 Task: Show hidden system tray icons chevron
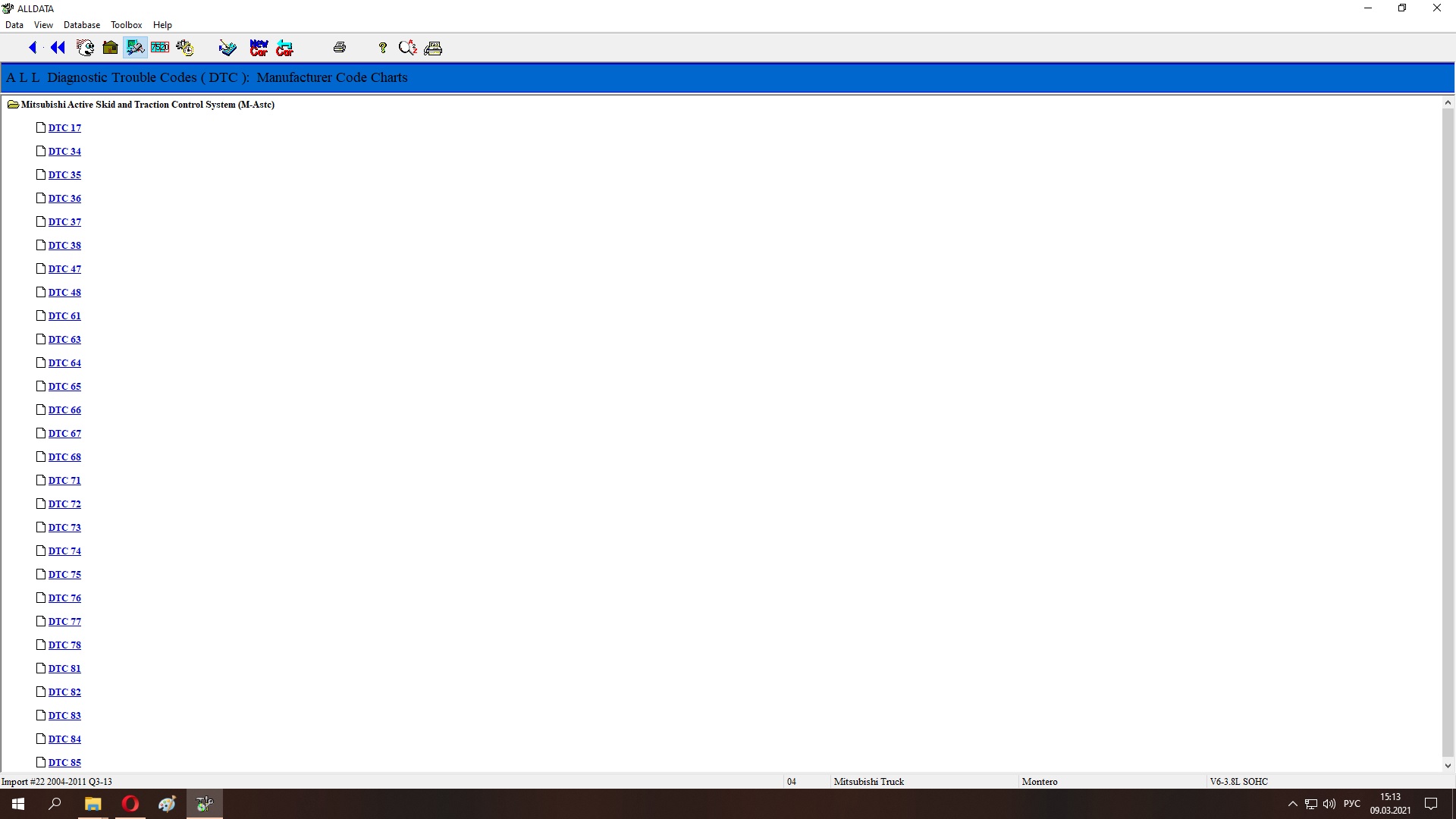coord(1293,804)
